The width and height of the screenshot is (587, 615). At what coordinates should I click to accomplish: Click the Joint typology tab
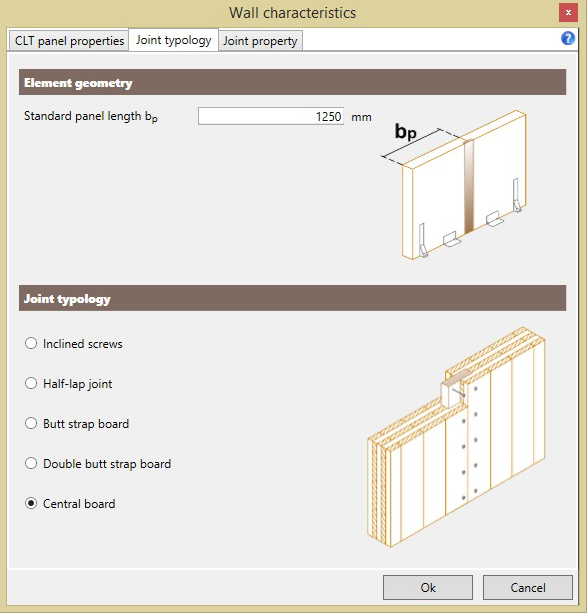pyautogui.click(x=173, y=40)
